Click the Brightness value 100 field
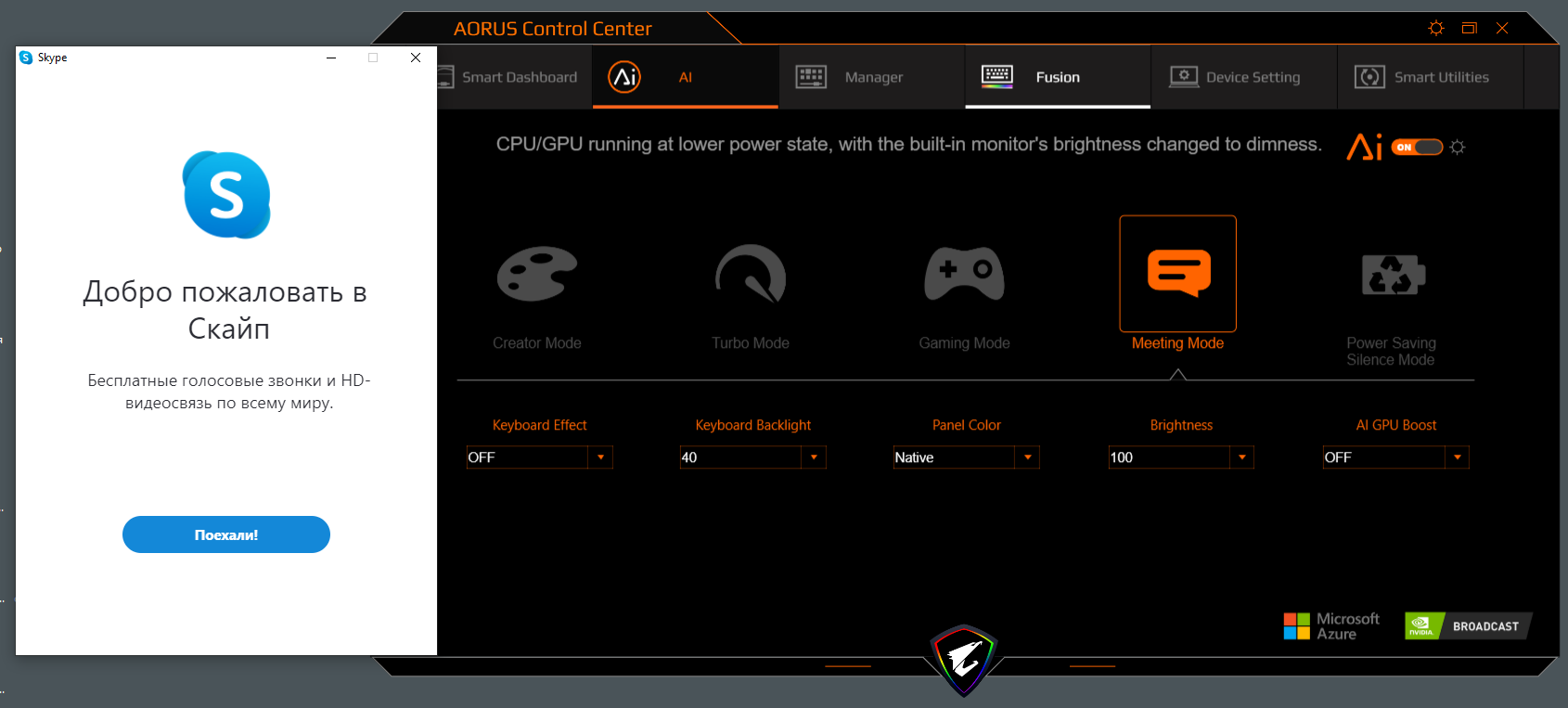Viewport: 1568px width, 708px height. (x=1169, y=457)
